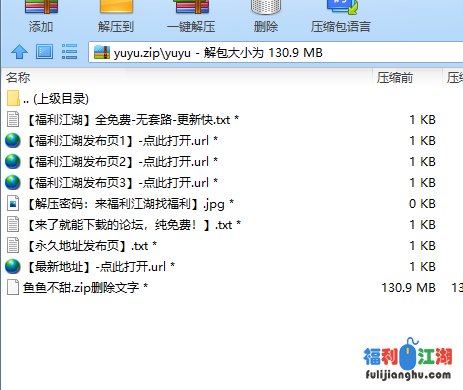Switch to large icon view mode
Screen dimensions: 463x390
pyautogui.click(x=44, y=52)
